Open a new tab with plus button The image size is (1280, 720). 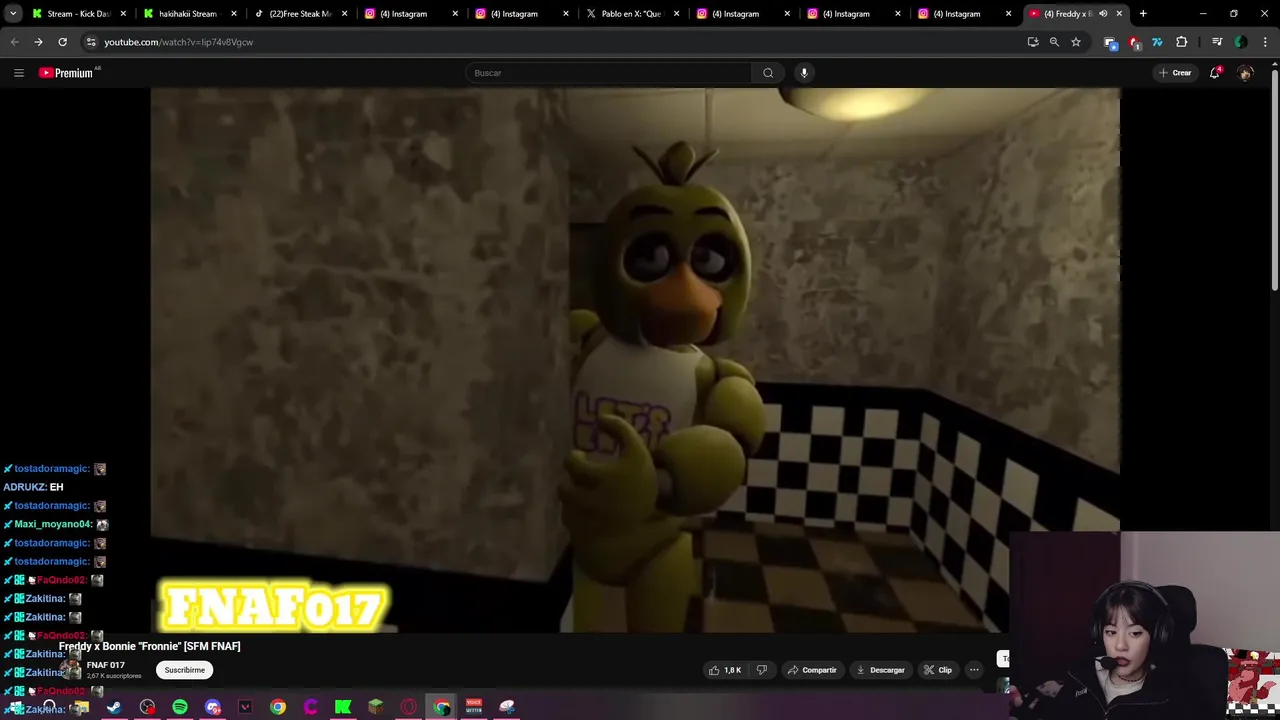1143,14
